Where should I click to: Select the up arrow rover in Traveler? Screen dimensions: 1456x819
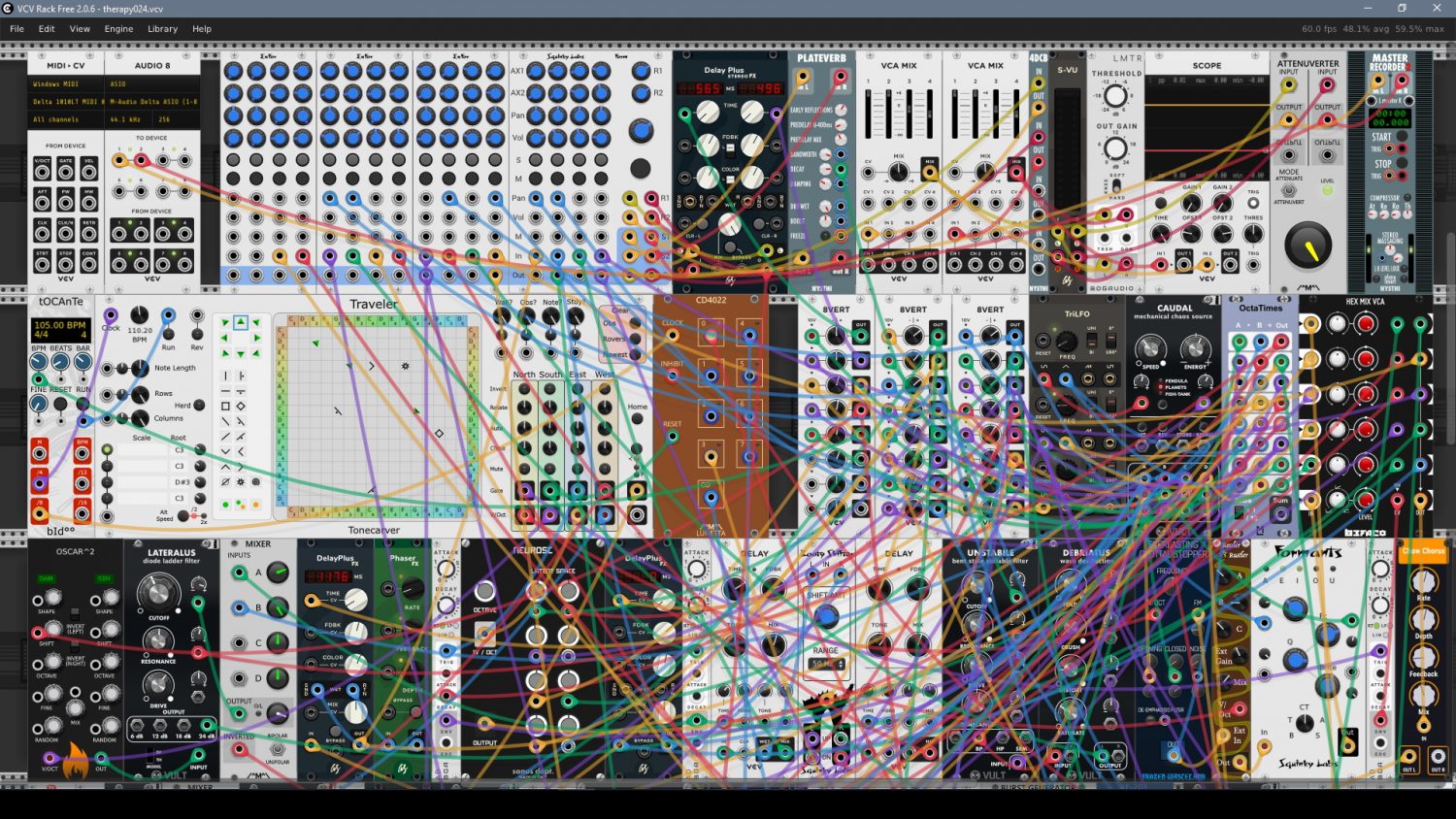(241, 322)
